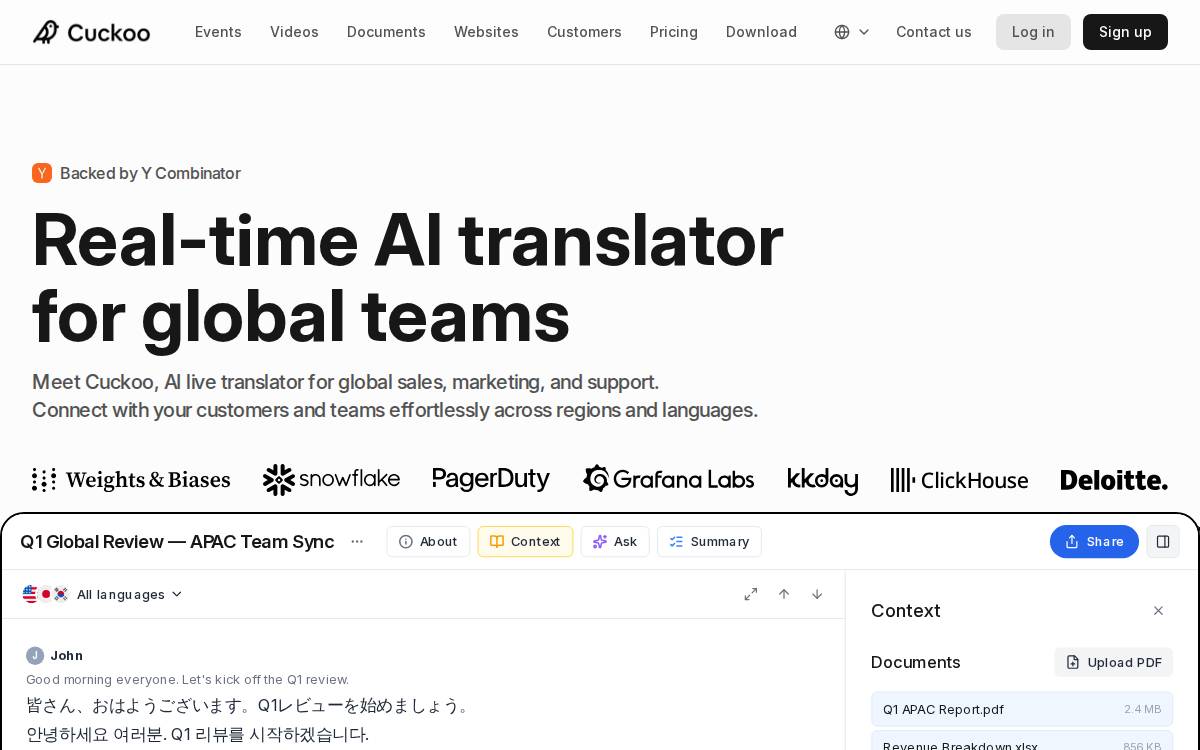Click the Grafana Labs logo
1200x750 pixels.
(668, 480)
